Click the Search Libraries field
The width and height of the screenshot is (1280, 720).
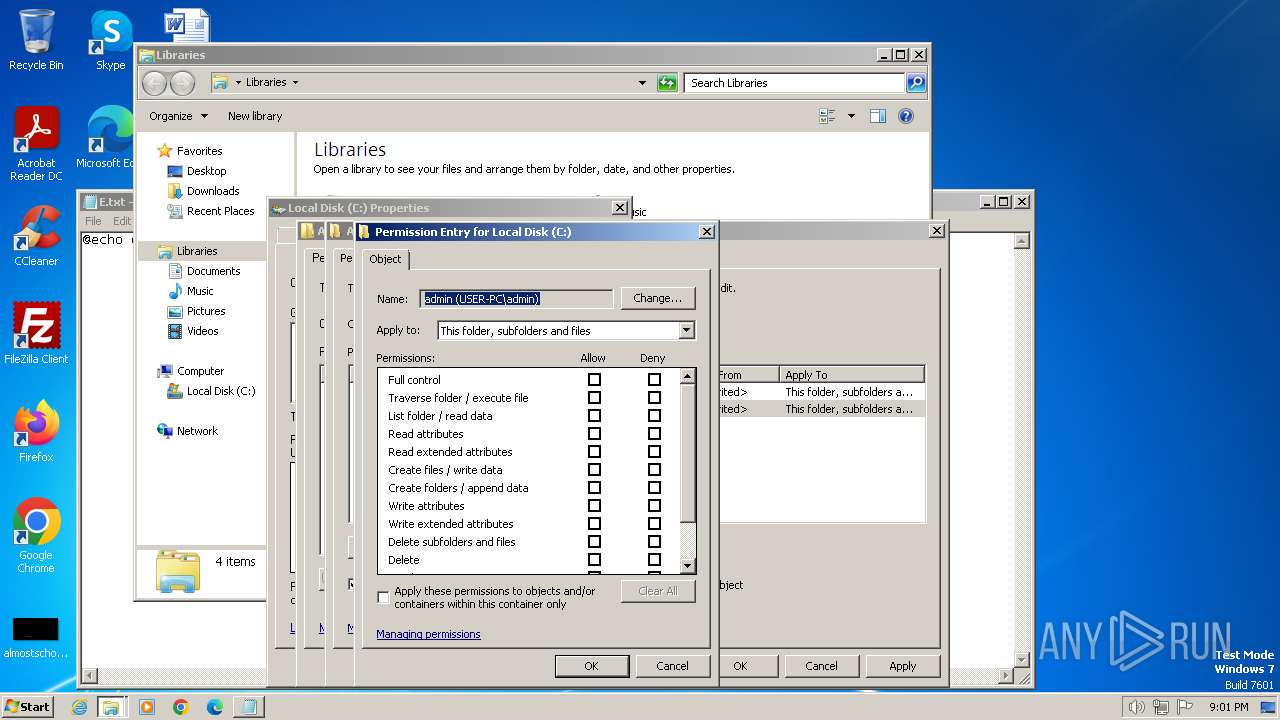(795, 83)
